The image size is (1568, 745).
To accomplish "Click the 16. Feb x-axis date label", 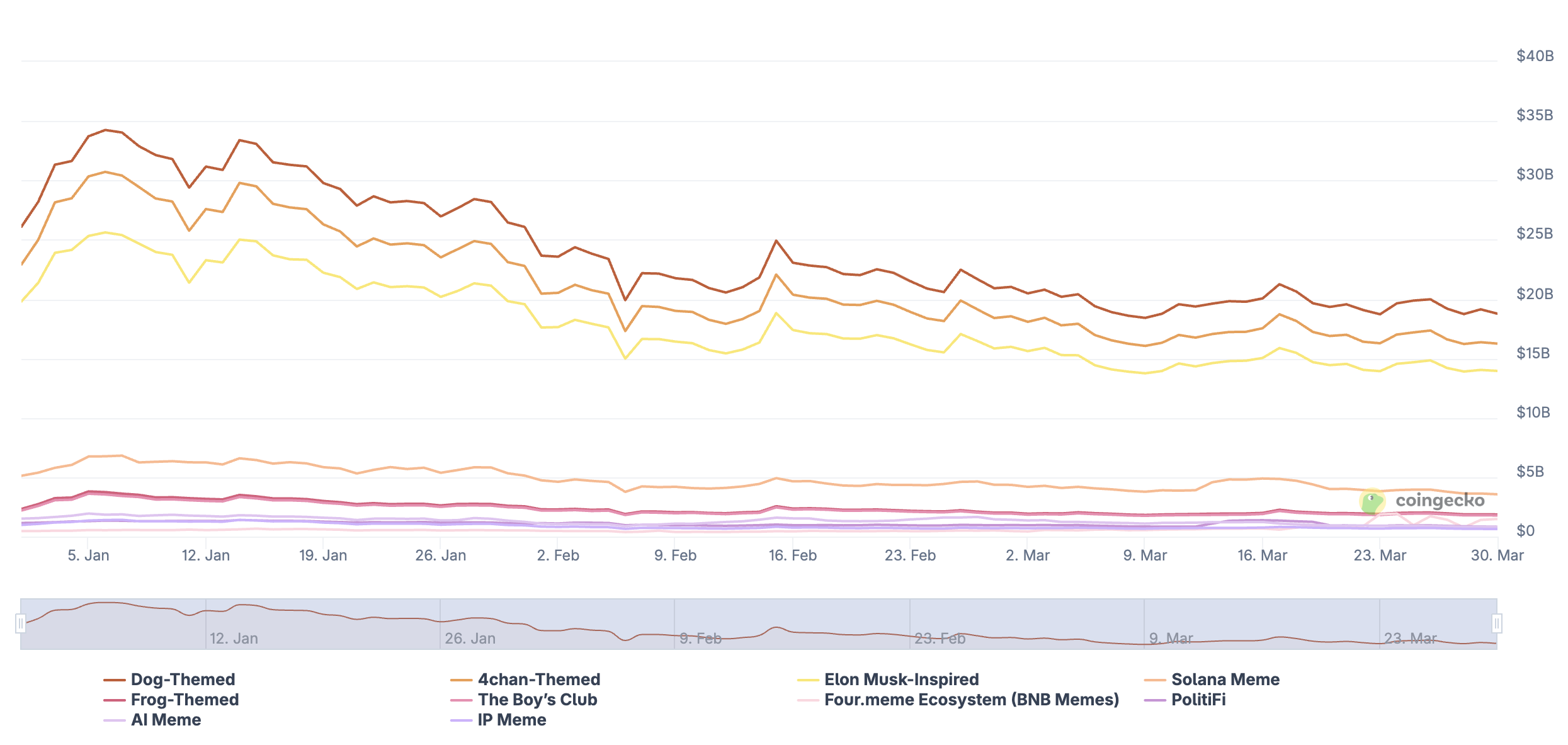I will (792, 555).
